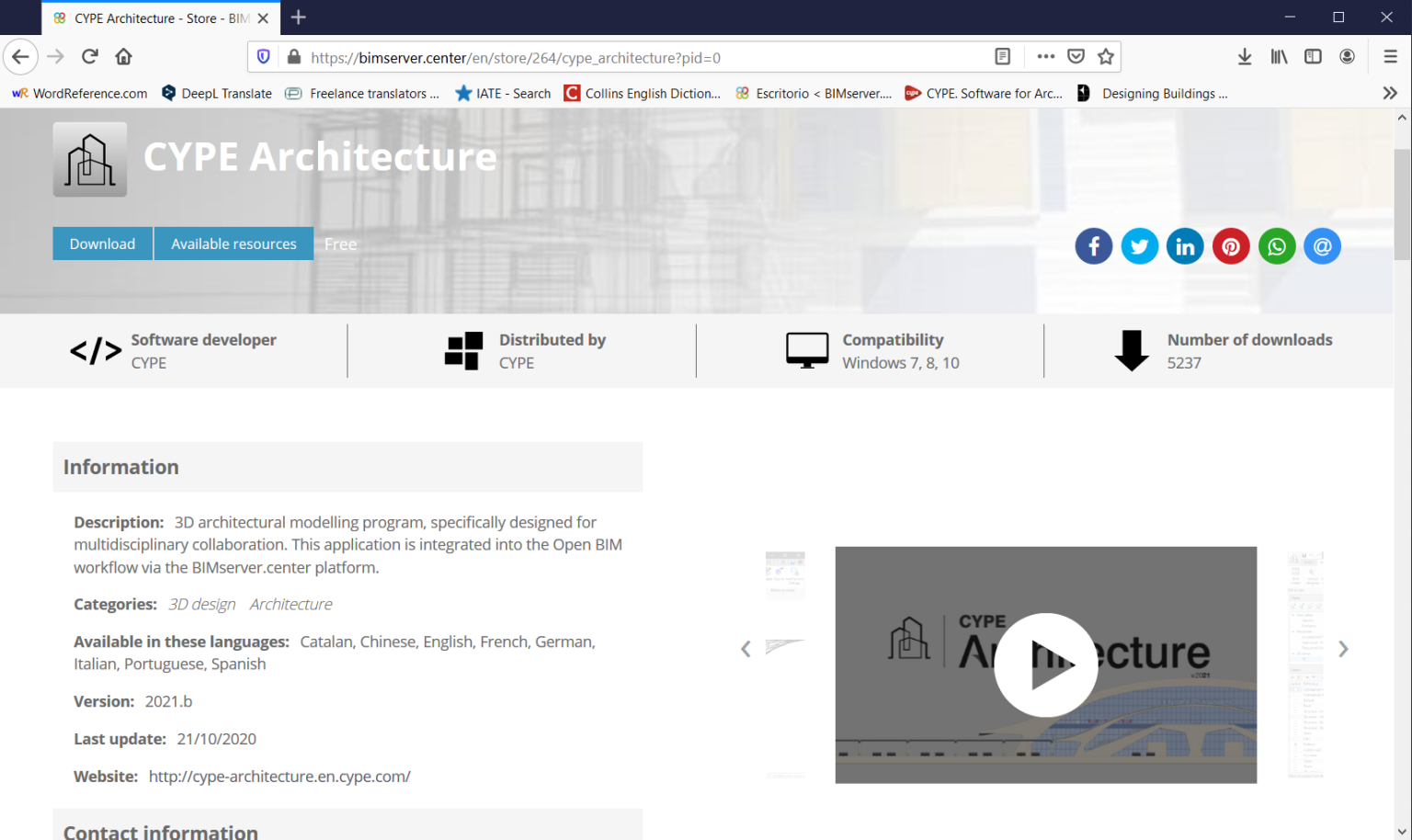Image resolution: width=1412 pixels, height=840 pixels.
Task: Share the page on Facebook
Action: click(1093, 245)
